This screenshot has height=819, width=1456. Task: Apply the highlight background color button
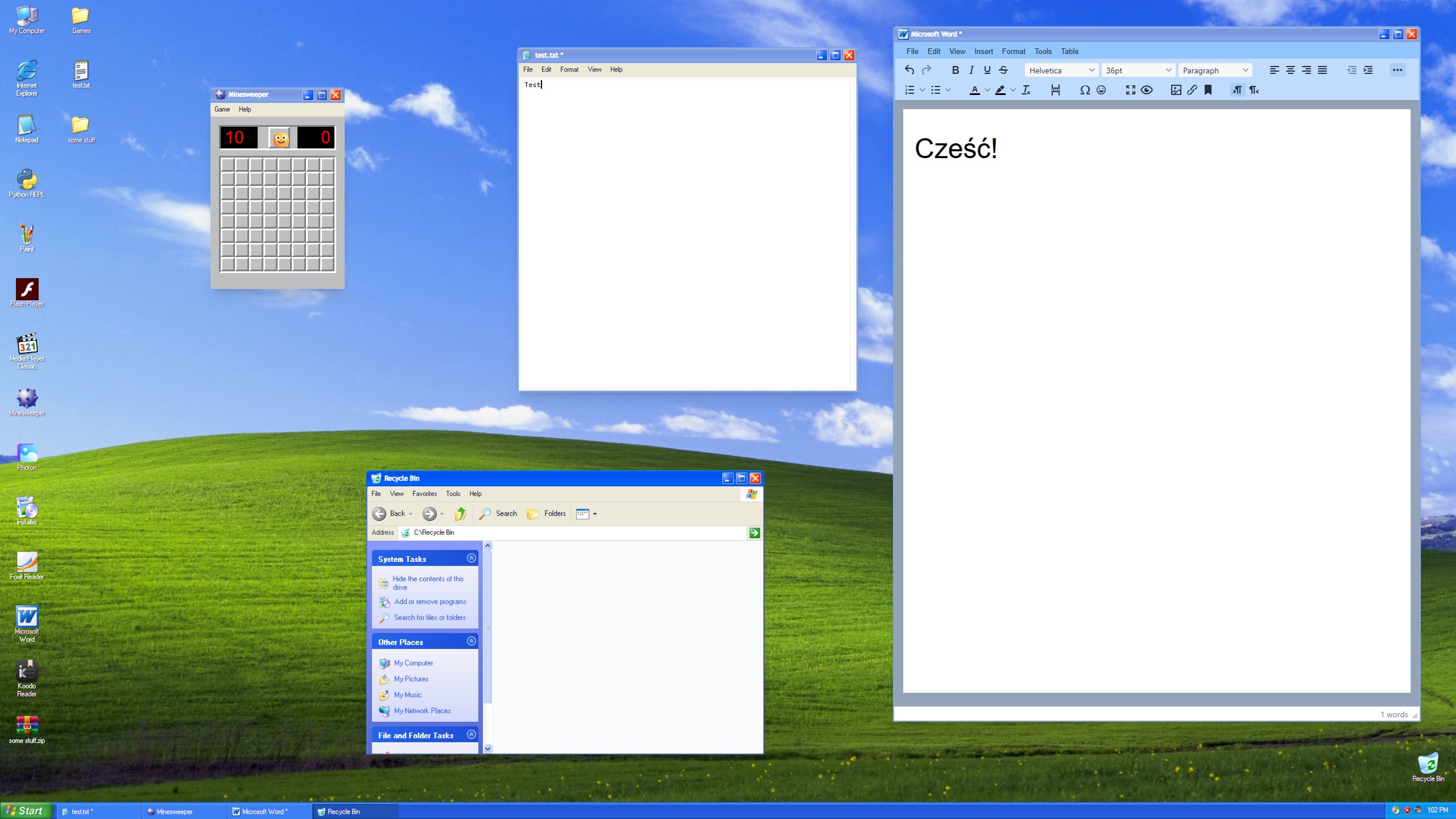click(x=1000, y=90)
